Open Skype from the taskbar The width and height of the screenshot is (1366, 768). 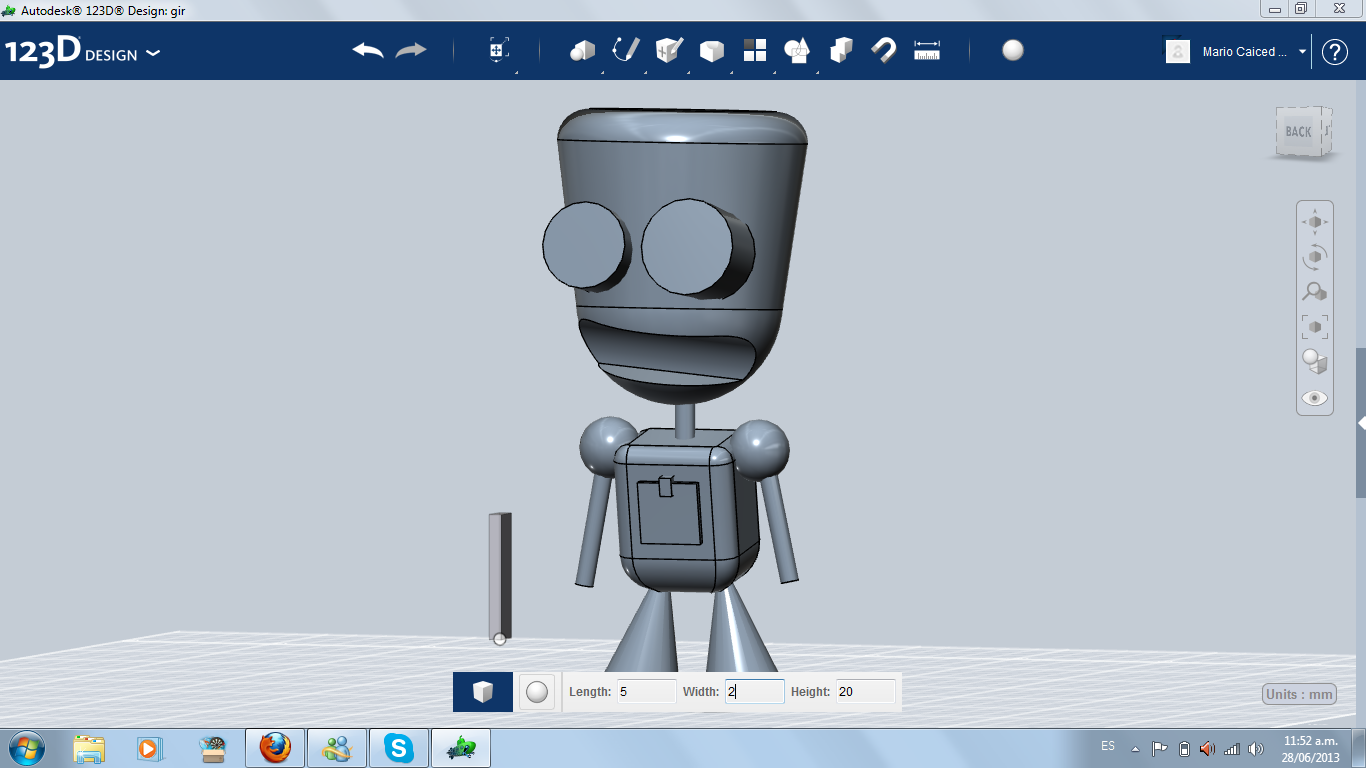[399, 748]
